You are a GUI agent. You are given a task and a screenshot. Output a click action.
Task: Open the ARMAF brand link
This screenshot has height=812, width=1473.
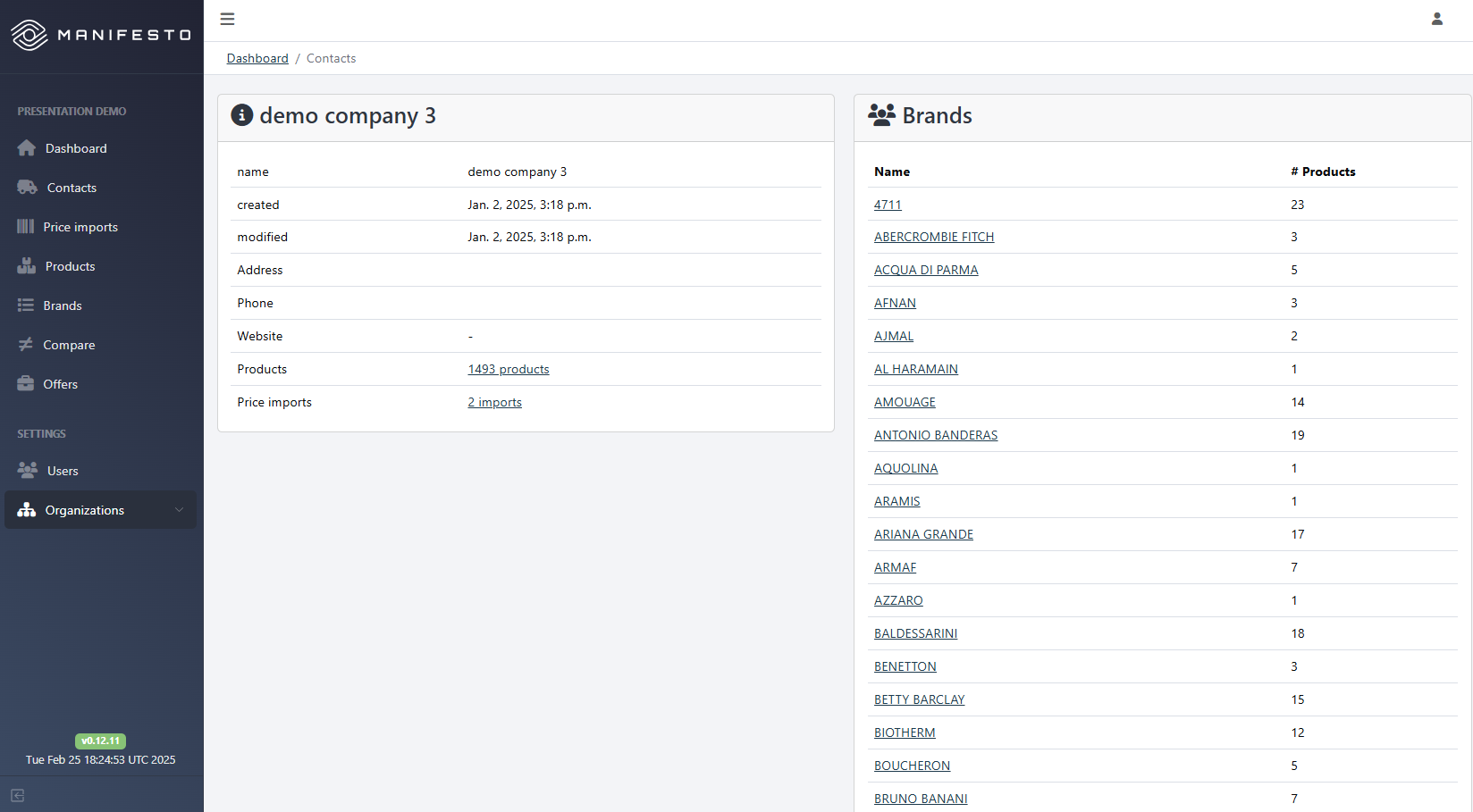coord(896,567)
